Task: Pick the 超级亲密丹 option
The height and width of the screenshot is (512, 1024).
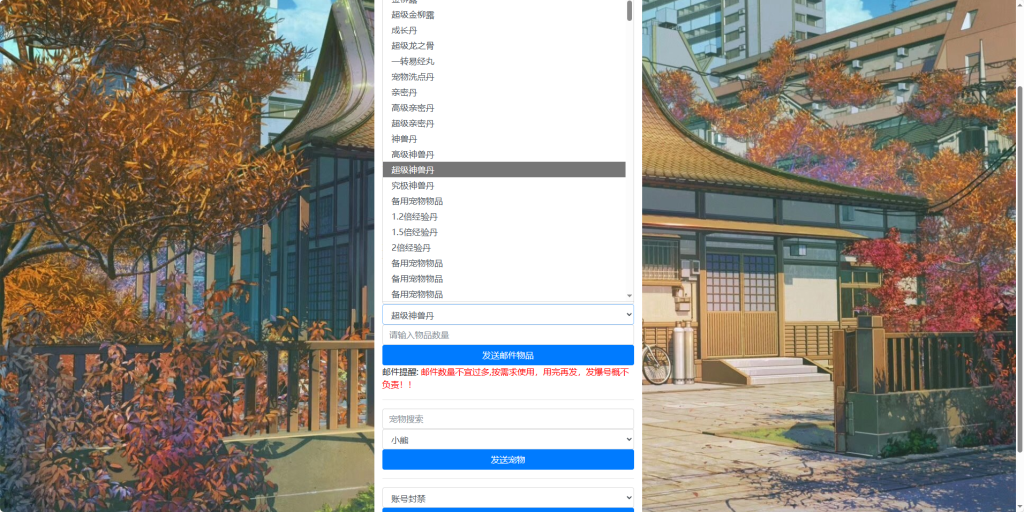Action: (x=504, y=123)
